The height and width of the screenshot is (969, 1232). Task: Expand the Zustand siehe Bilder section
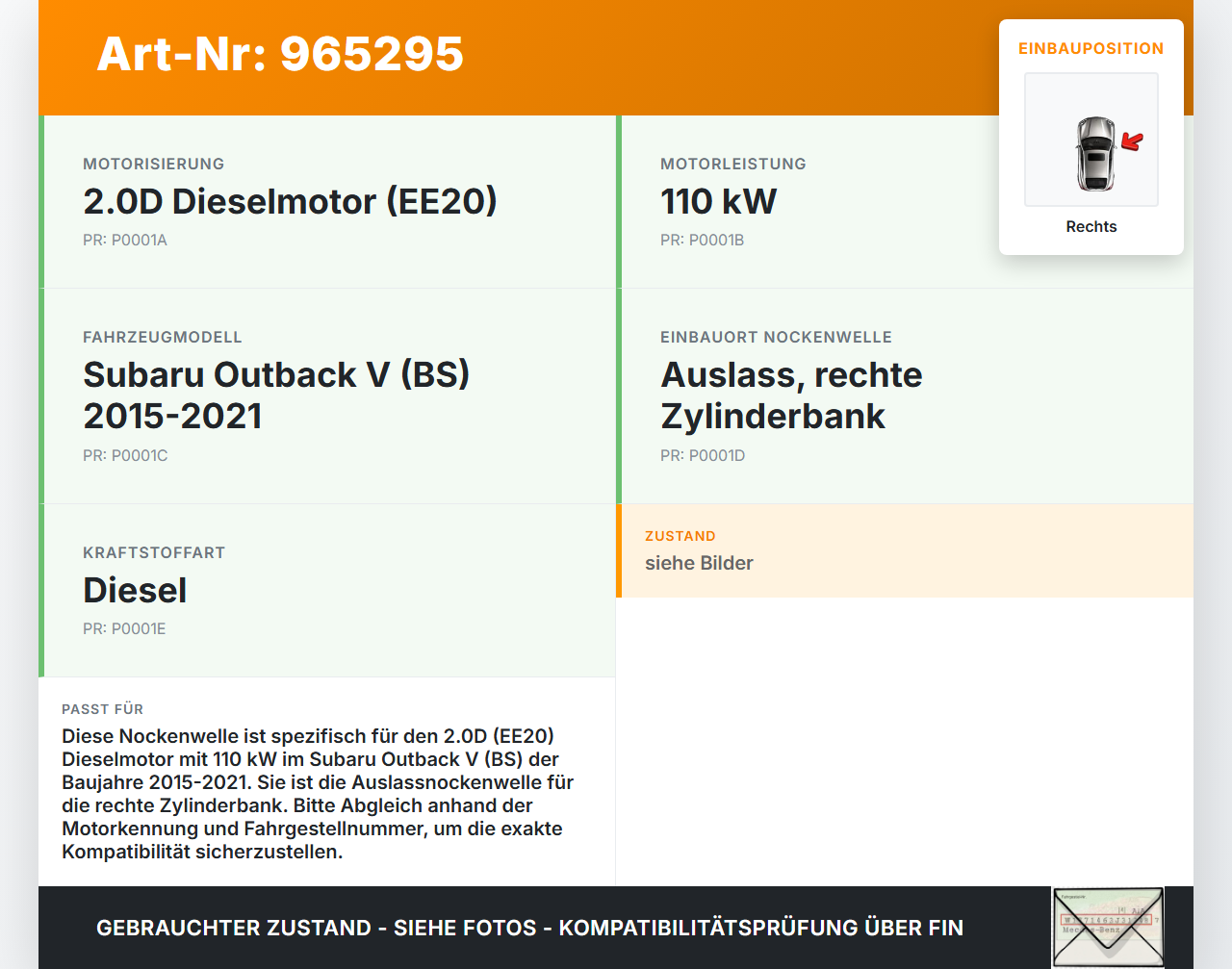point(905,550)
